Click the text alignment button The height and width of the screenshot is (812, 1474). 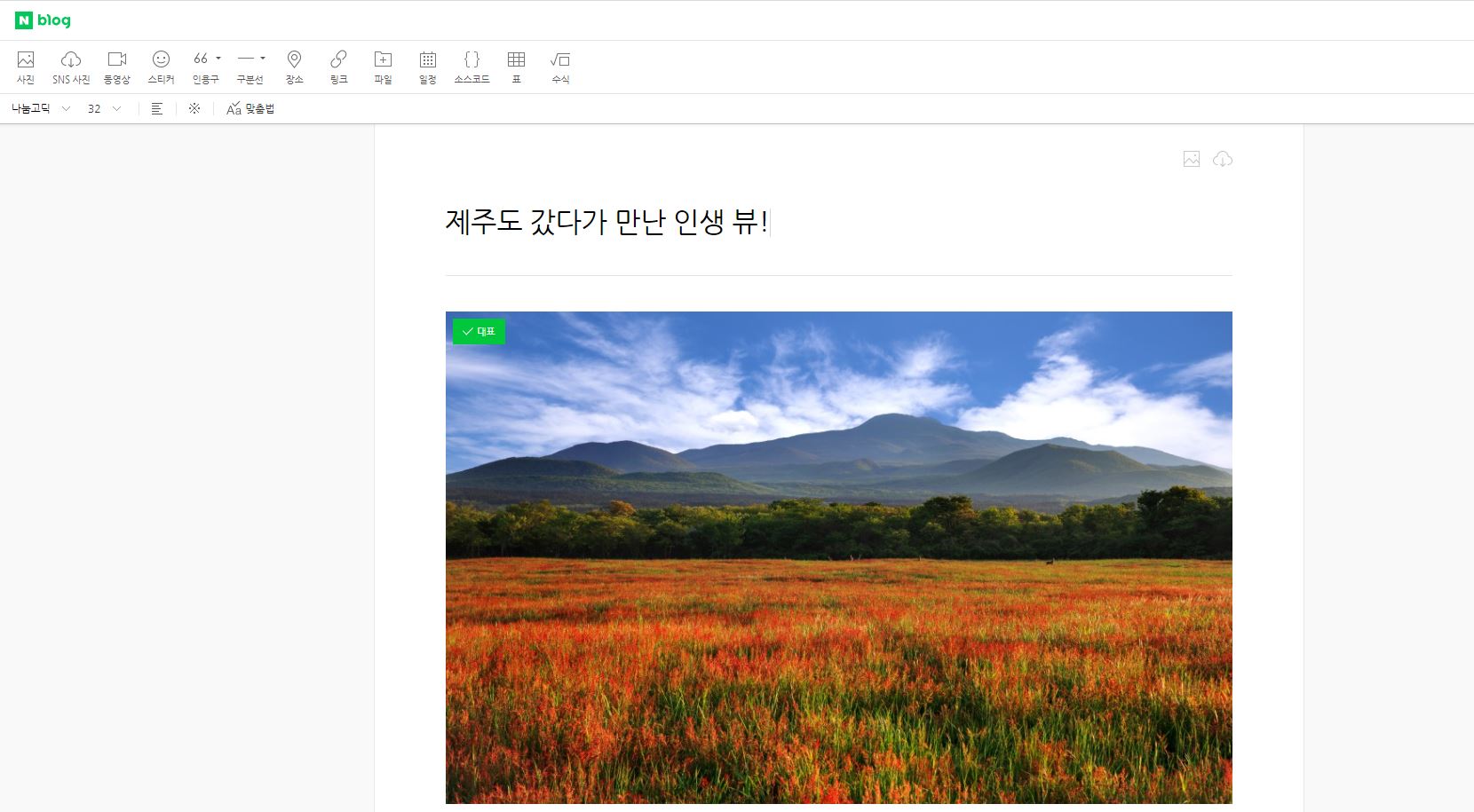157,109
